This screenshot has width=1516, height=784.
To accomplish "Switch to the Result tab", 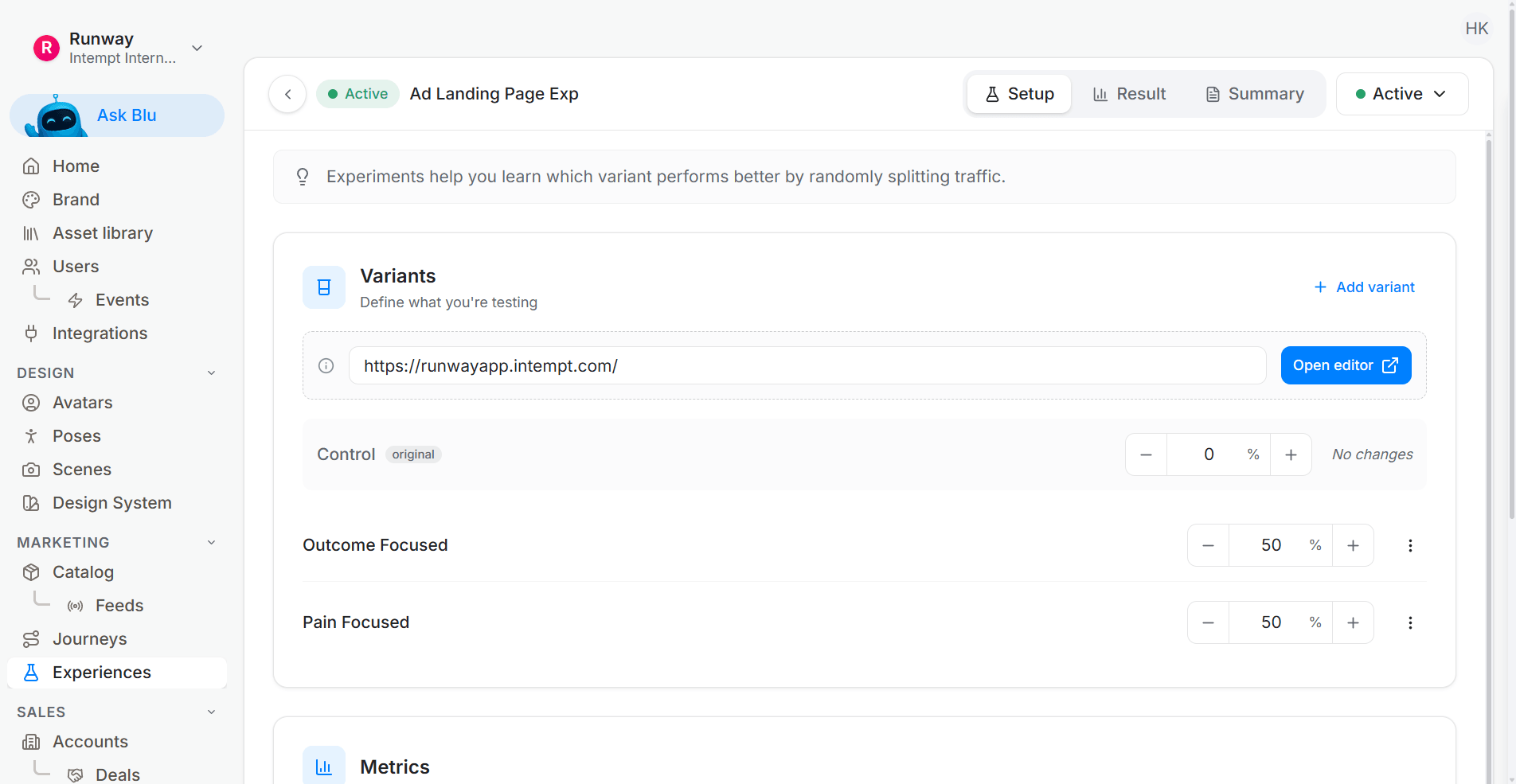I will [x=1129, y=94].
